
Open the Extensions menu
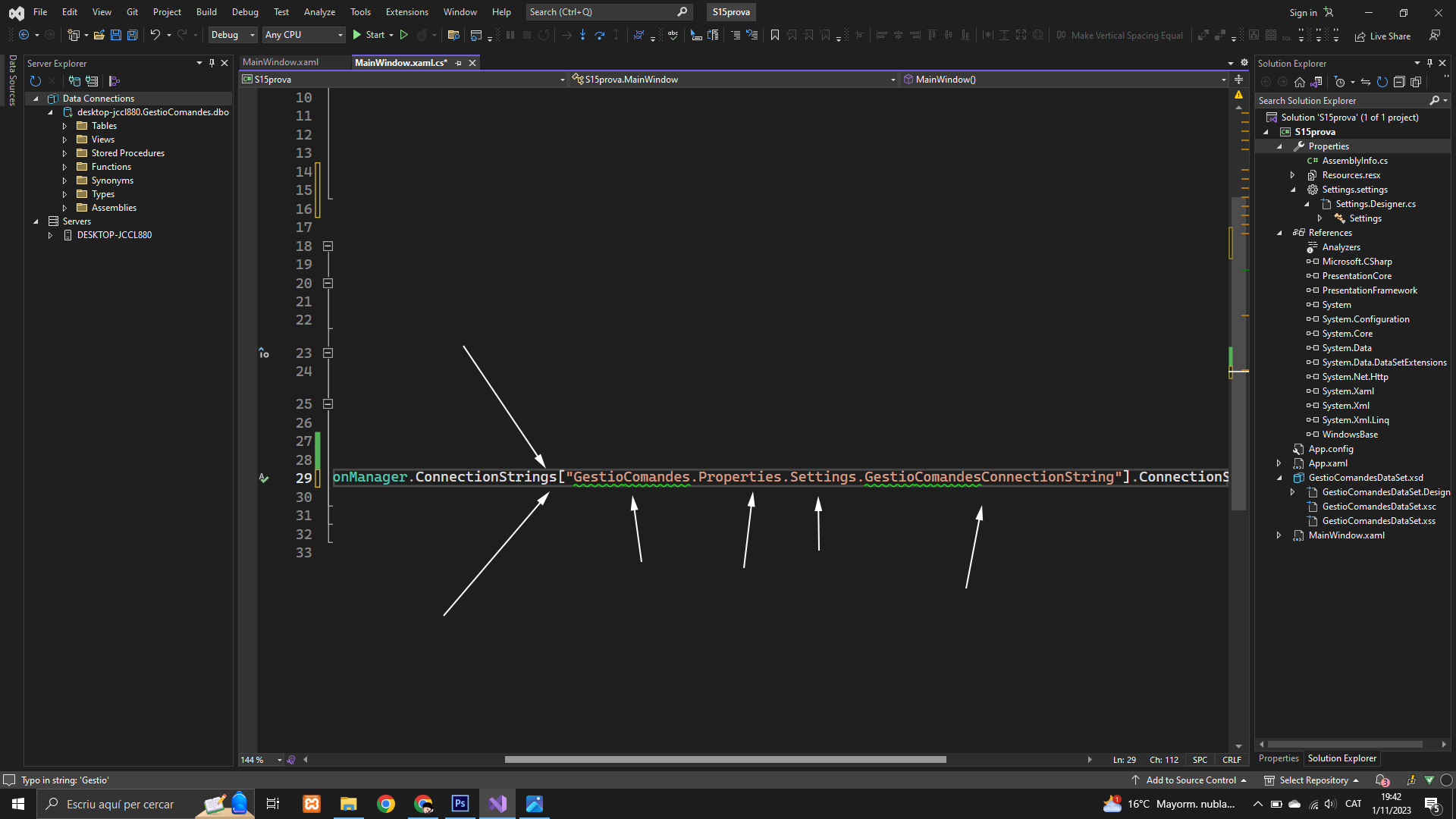tap(406, 12)
